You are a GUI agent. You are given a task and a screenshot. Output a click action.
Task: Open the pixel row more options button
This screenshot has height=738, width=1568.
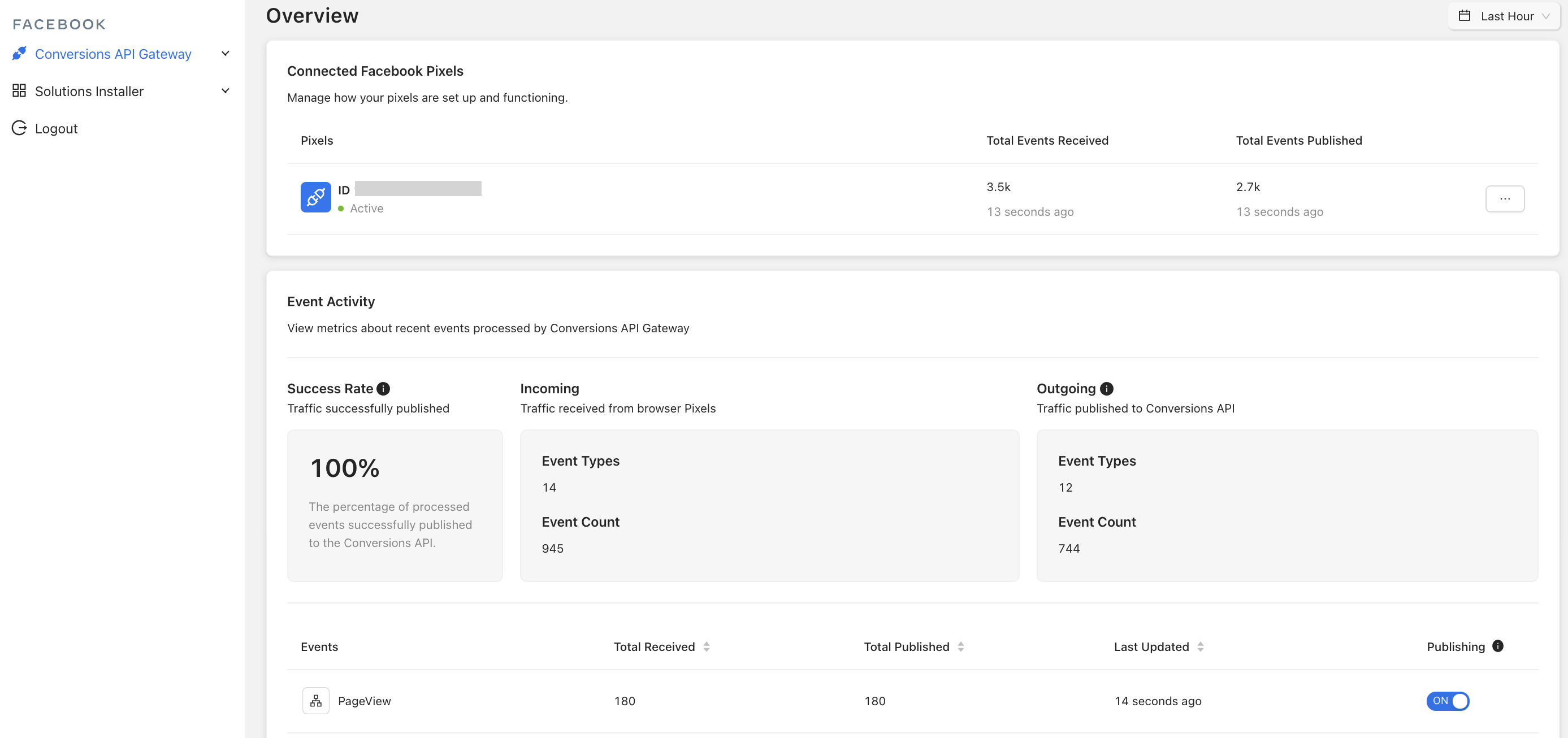pyautogui.click(x=1505, y=198)
